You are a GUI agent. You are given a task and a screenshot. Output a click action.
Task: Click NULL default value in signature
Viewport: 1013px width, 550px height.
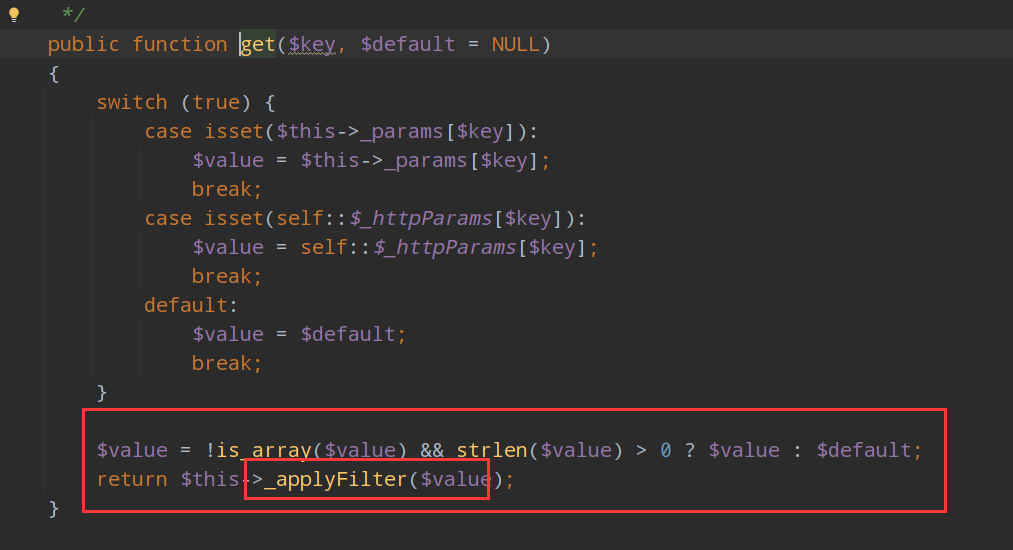coord(516,44)
